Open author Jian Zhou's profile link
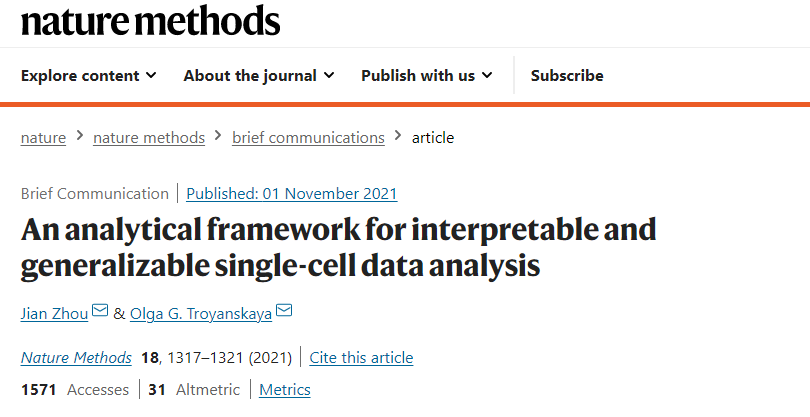The height and width of the screenshot is (417, 810). pos(54,313)
